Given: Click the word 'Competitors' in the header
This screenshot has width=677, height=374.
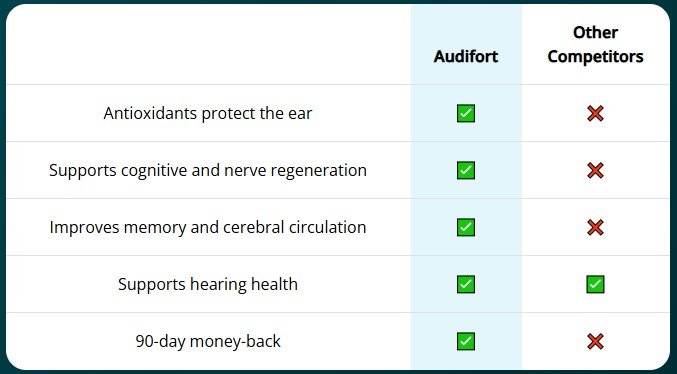Looking at the screenshot, I should coord(595,57).
